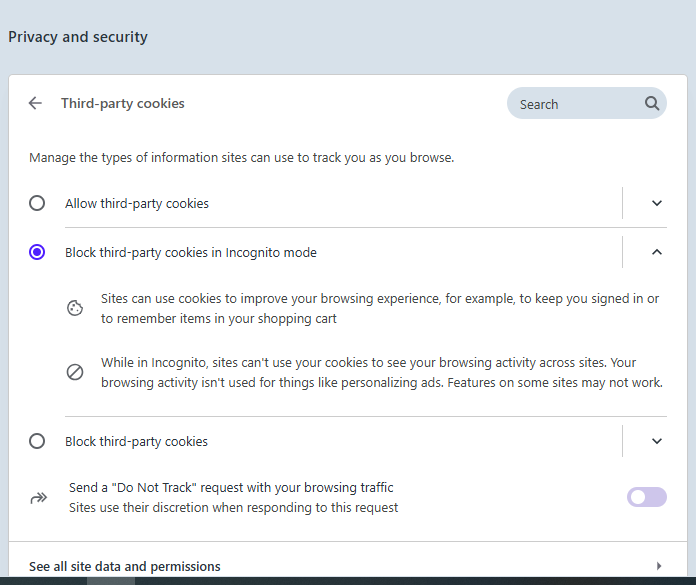Click the horizontal scrollbar thumb at bottom
The width and height of the screenshot is (696, 585).
pyautogui.click(x=111, y=581)
